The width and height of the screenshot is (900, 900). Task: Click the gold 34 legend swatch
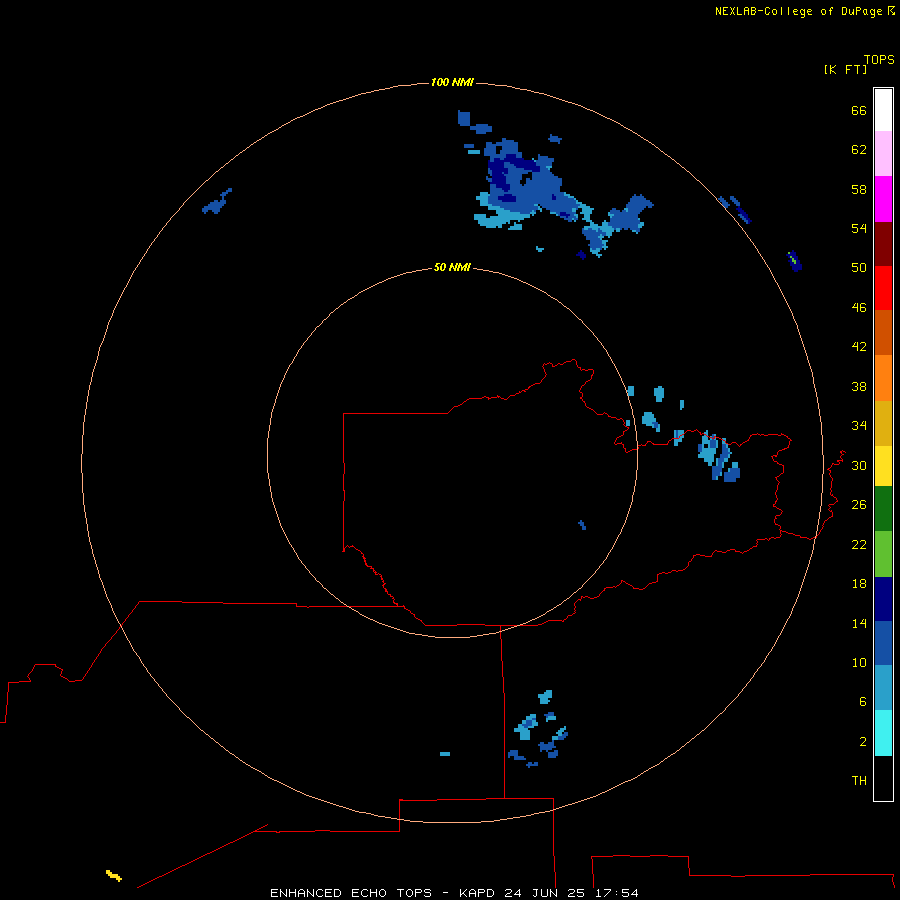pos(883,423)
